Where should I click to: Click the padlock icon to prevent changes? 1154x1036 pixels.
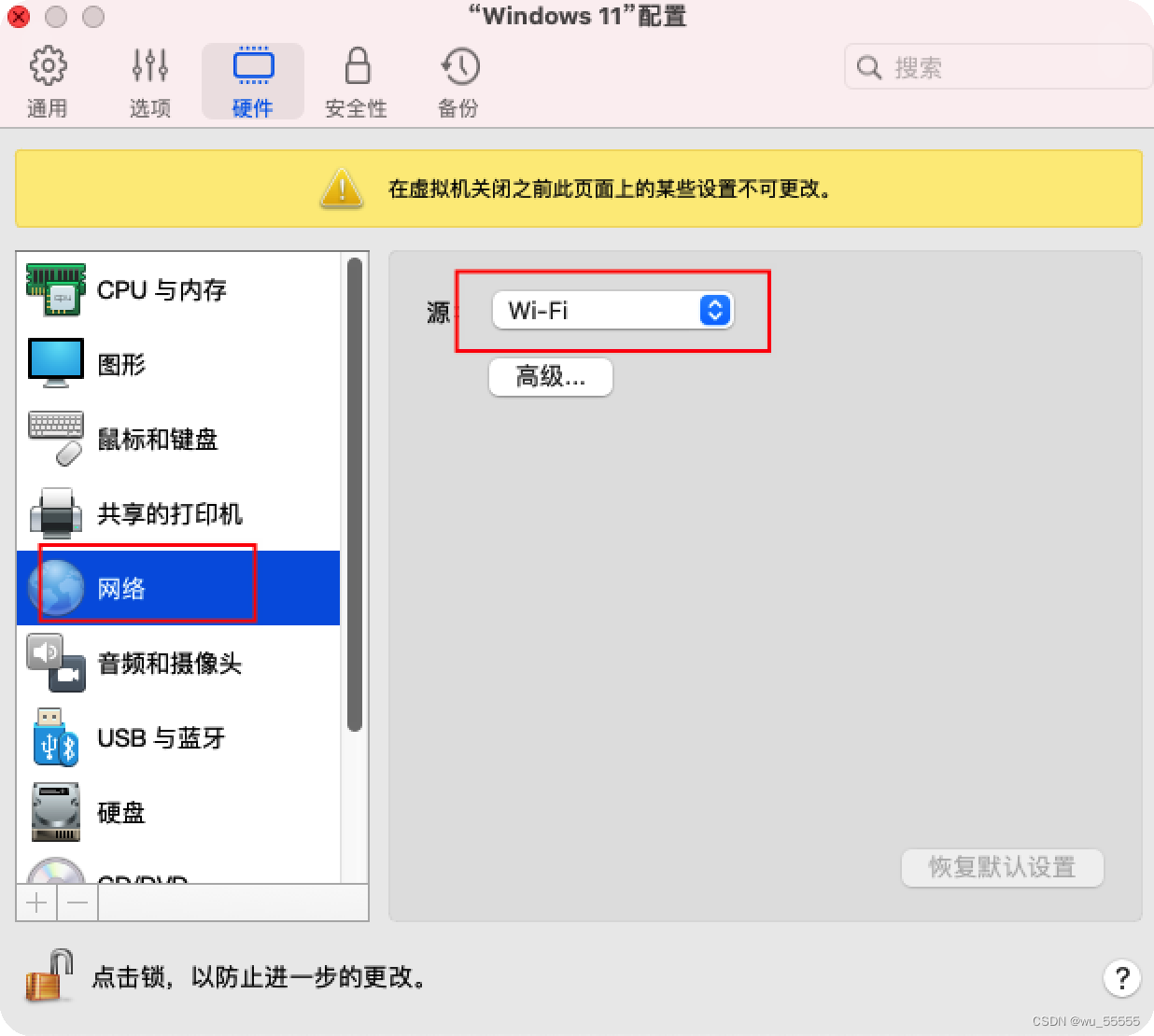click(49, 976)
